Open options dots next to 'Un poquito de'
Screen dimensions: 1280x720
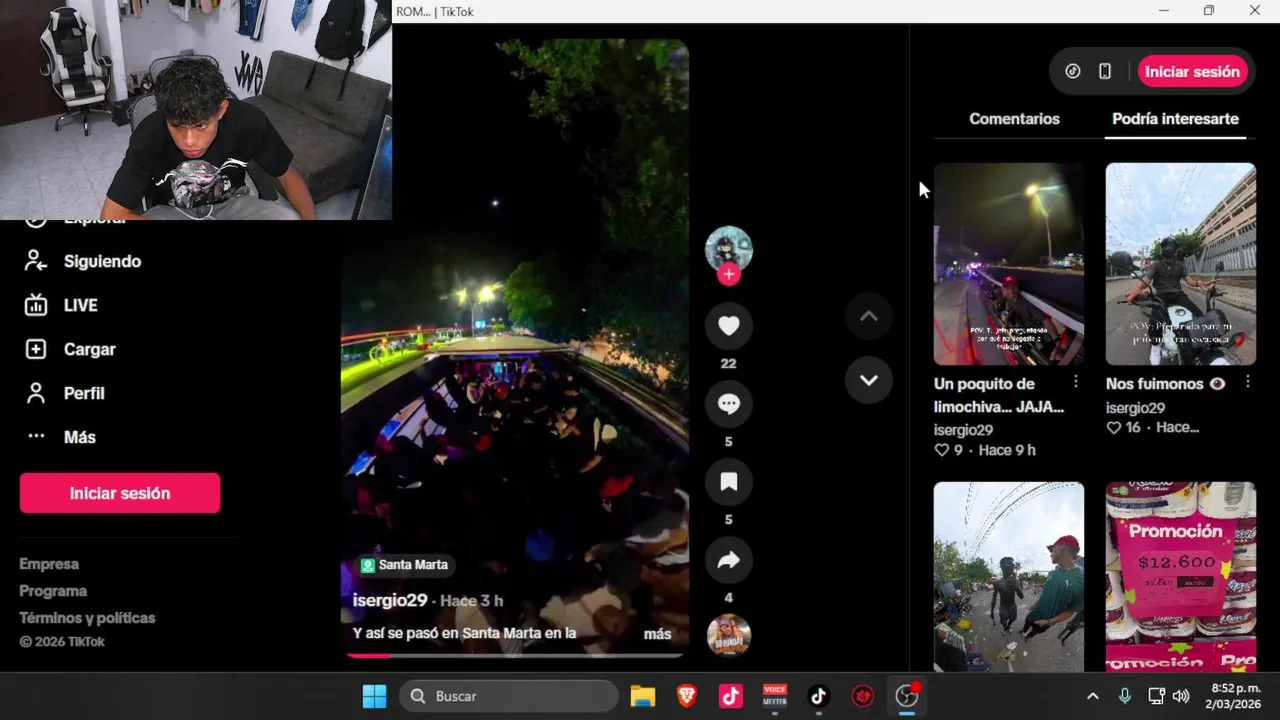(x=1076, y=382)
